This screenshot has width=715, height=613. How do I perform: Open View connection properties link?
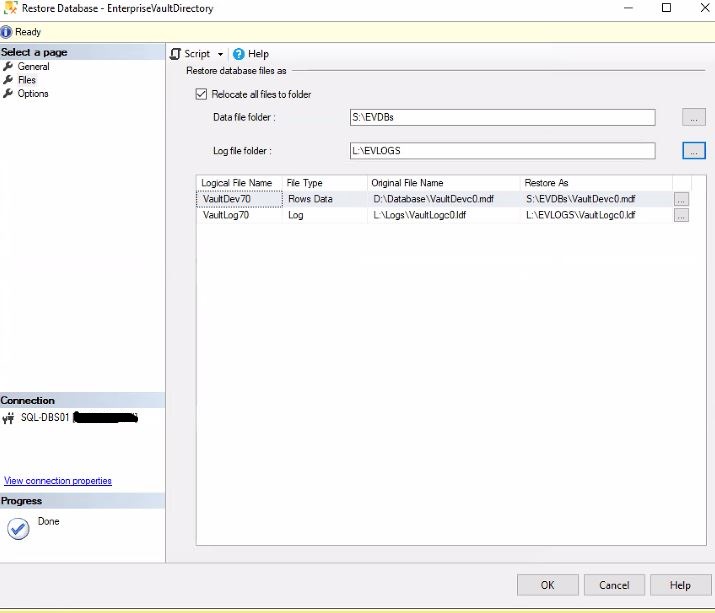pos(58,481)
